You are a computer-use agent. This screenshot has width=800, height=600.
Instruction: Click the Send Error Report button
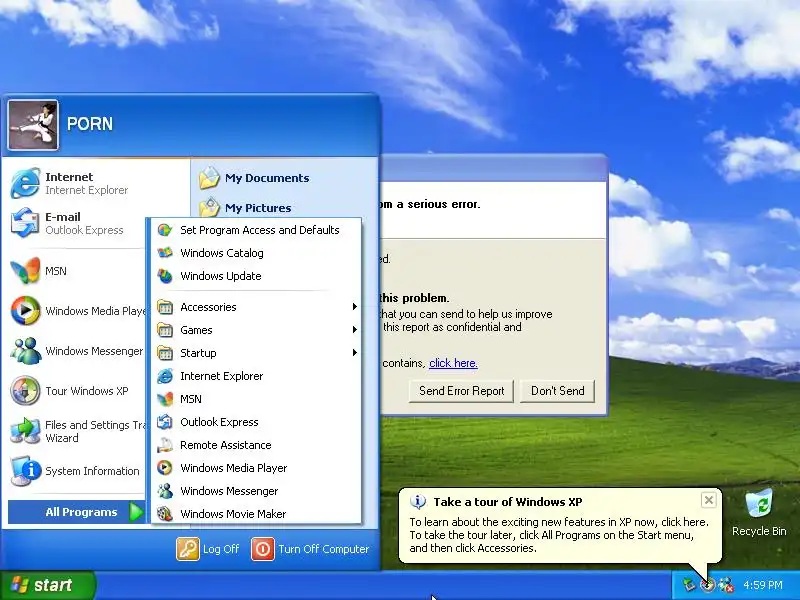pyautogui.click(x=461, y=391)
